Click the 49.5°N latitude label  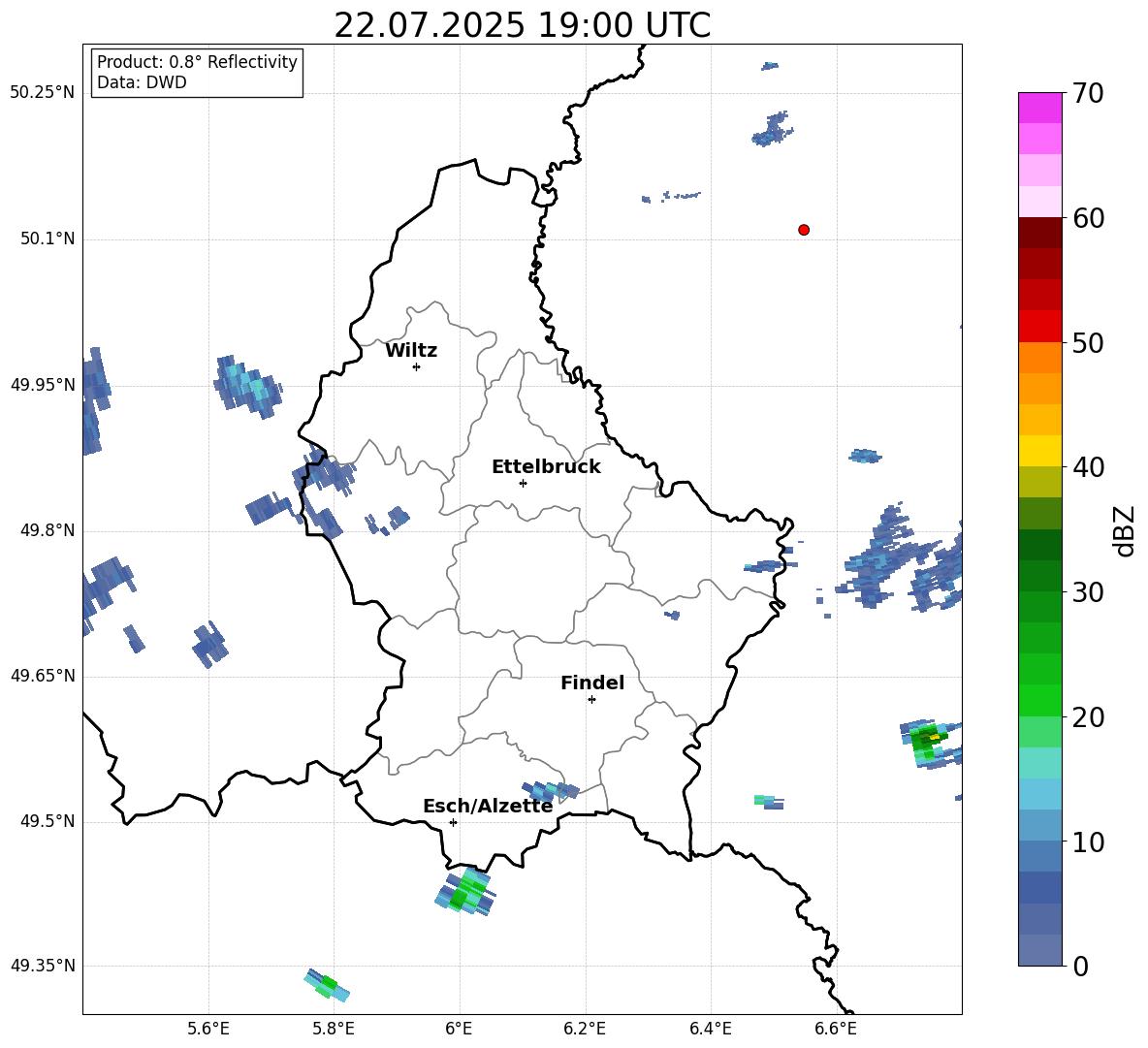(x=48, y=821)
